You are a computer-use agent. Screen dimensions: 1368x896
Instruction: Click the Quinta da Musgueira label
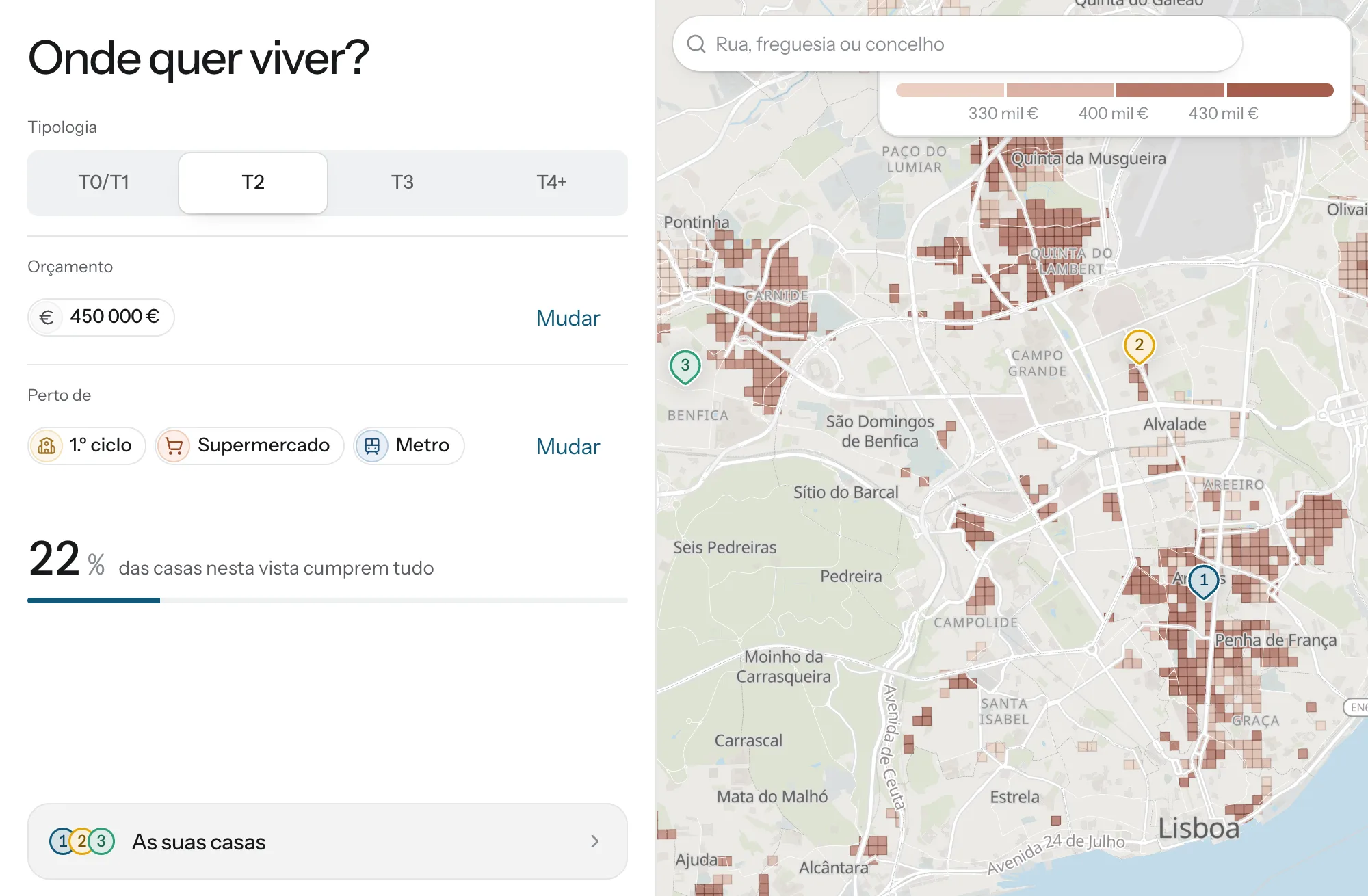(1088, 159)
